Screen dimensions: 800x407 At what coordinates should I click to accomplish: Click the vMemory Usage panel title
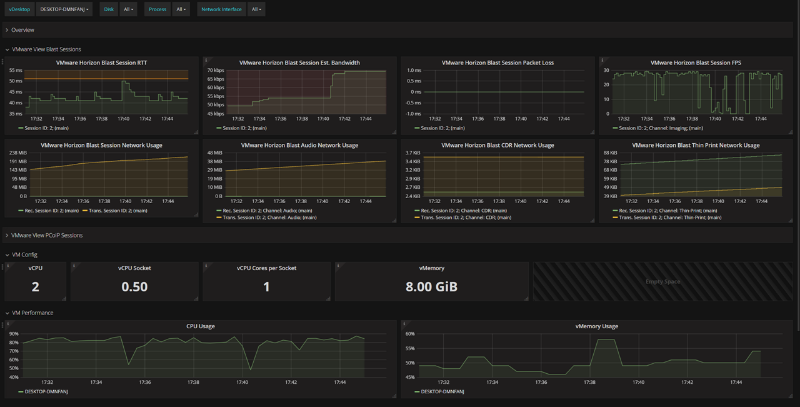pos(596,326)
